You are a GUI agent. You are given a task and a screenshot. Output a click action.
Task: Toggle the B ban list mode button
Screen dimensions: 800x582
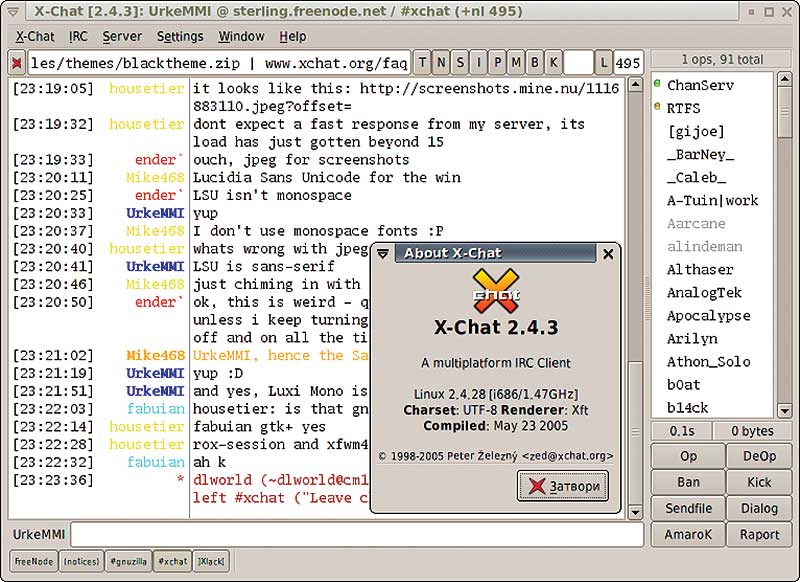coord(535,62)
